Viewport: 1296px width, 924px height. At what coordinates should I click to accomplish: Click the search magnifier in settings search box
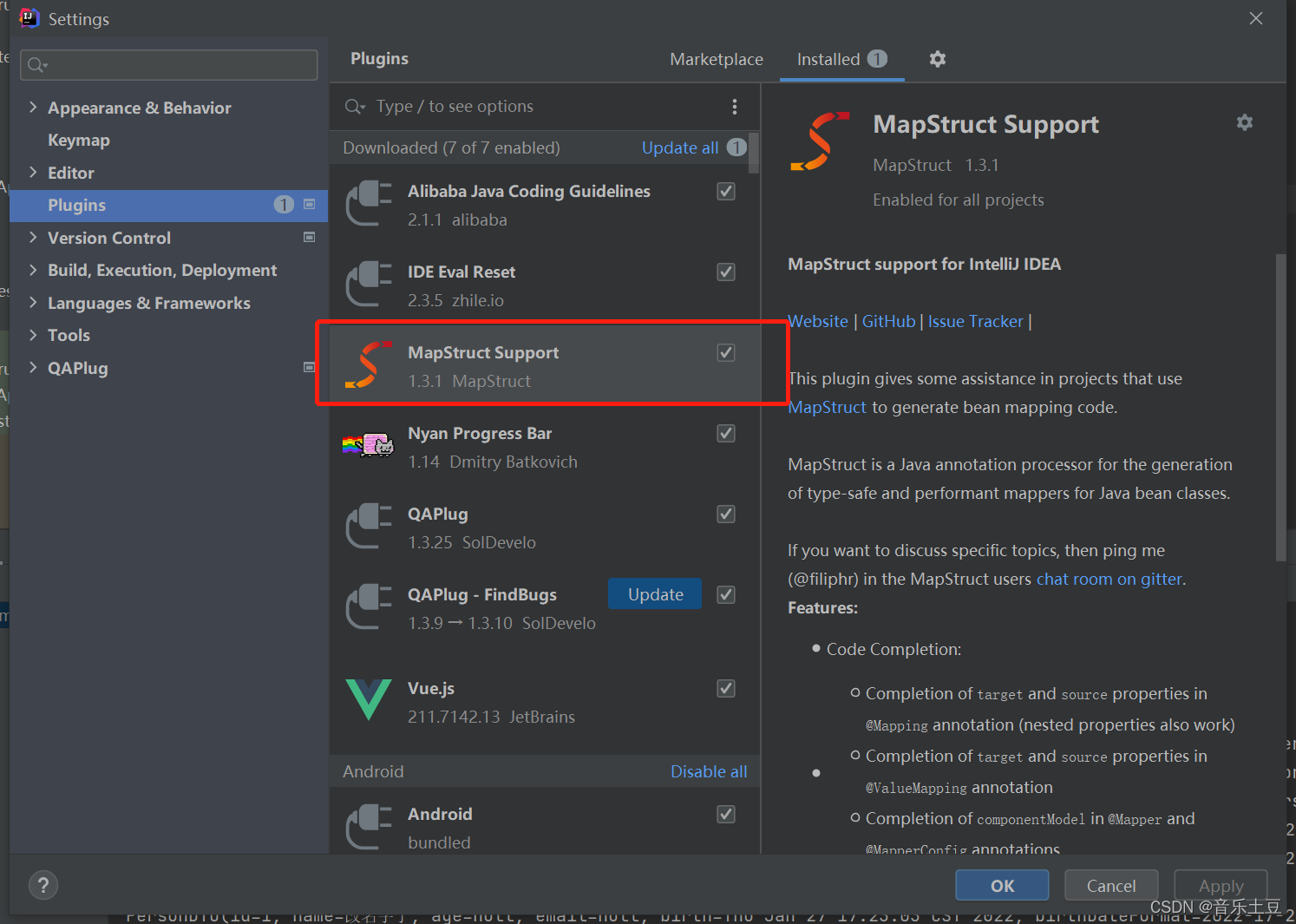36,65
